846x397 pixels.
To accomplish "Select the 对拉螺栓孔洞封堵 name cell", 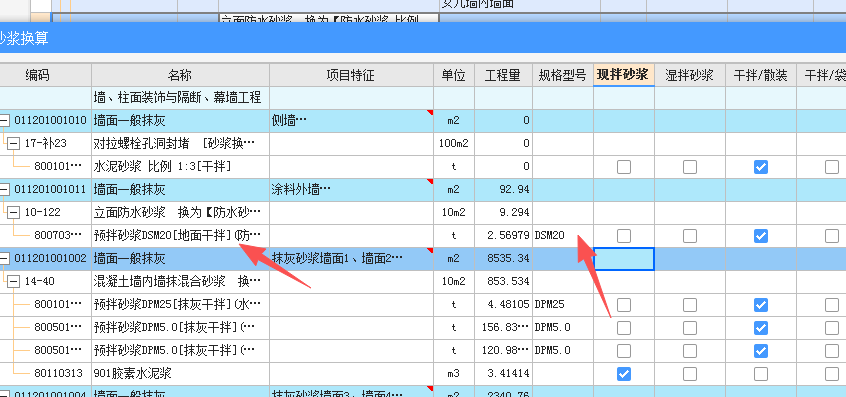I will coord(180,144).
